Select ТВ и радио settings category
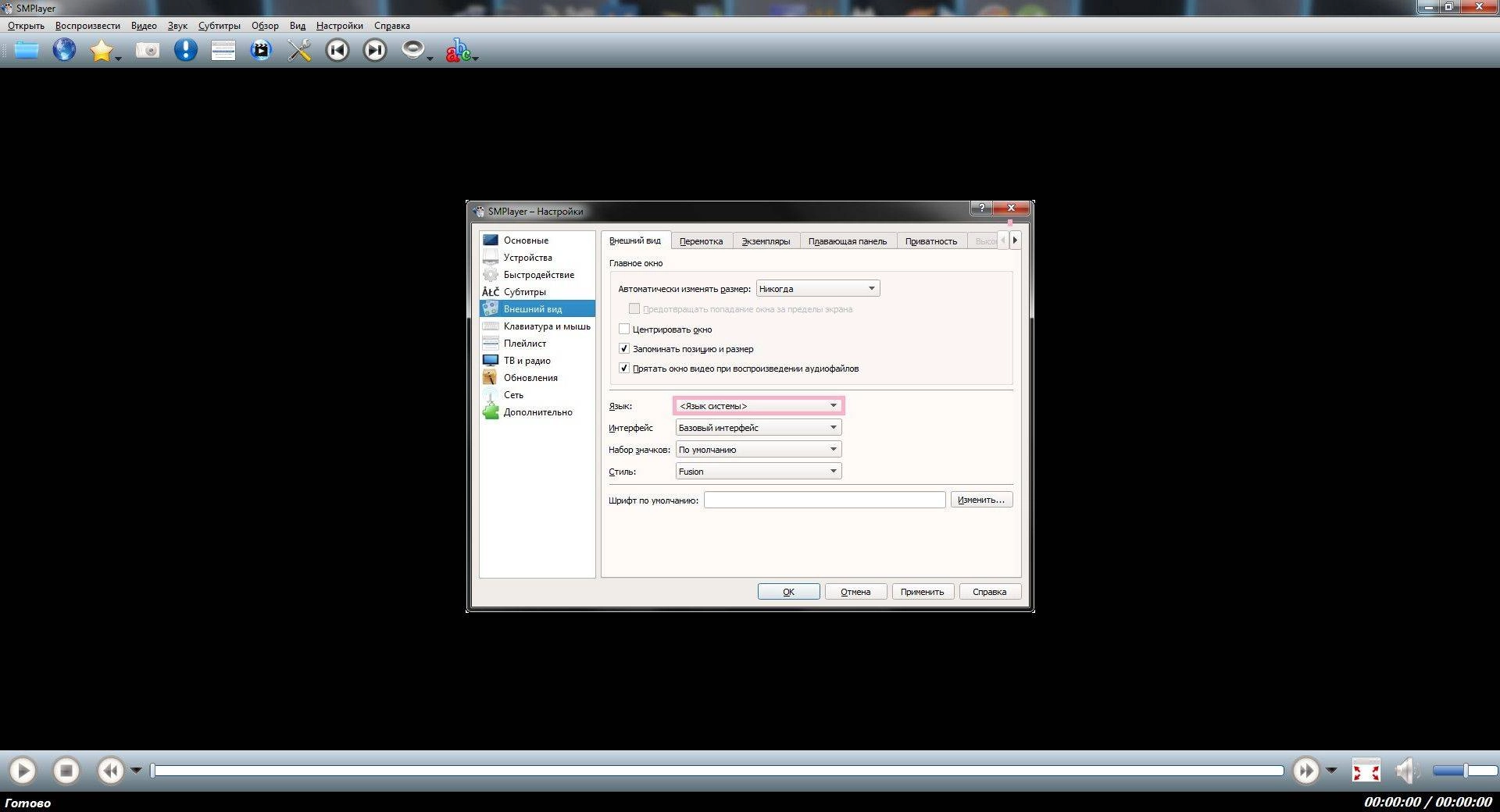The image size is (1500, 812). 537,361
